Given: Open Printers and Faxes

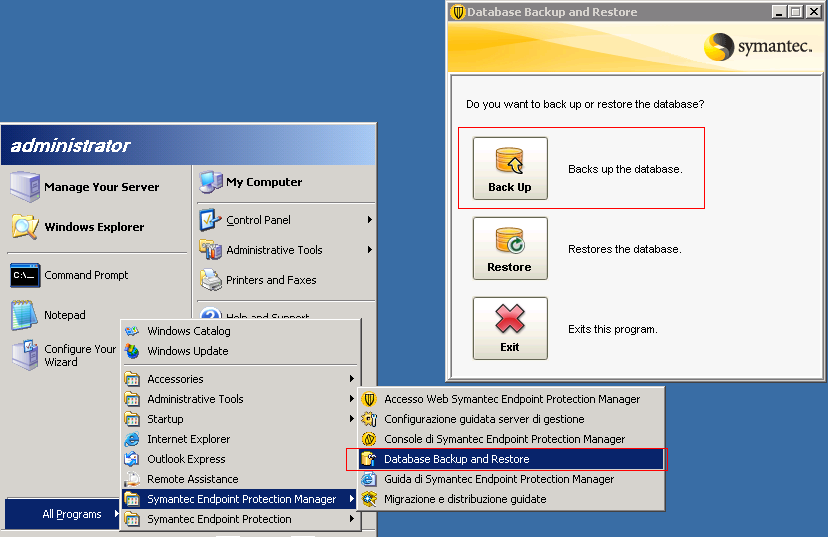Looking at the screenshot, I should click(x=286, y=280).
